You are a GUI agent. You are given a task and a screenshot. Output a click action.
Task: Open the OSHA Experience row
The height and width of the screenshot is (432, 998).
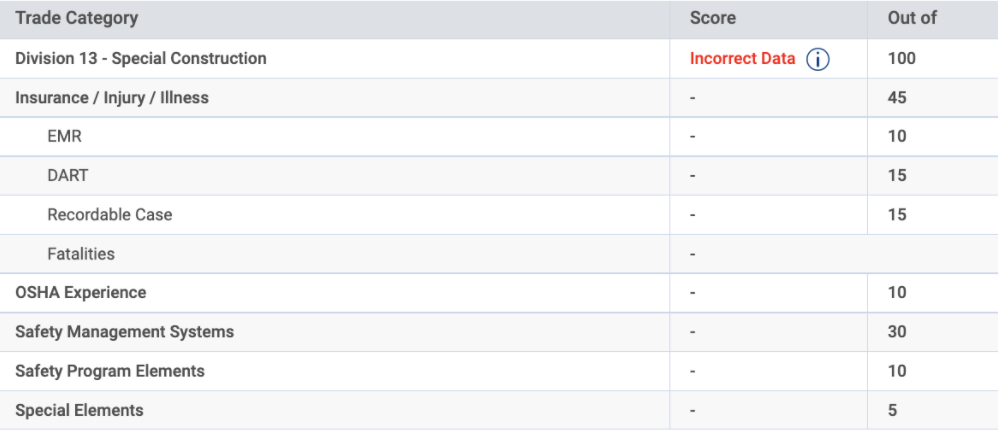(x=499, y=293)
